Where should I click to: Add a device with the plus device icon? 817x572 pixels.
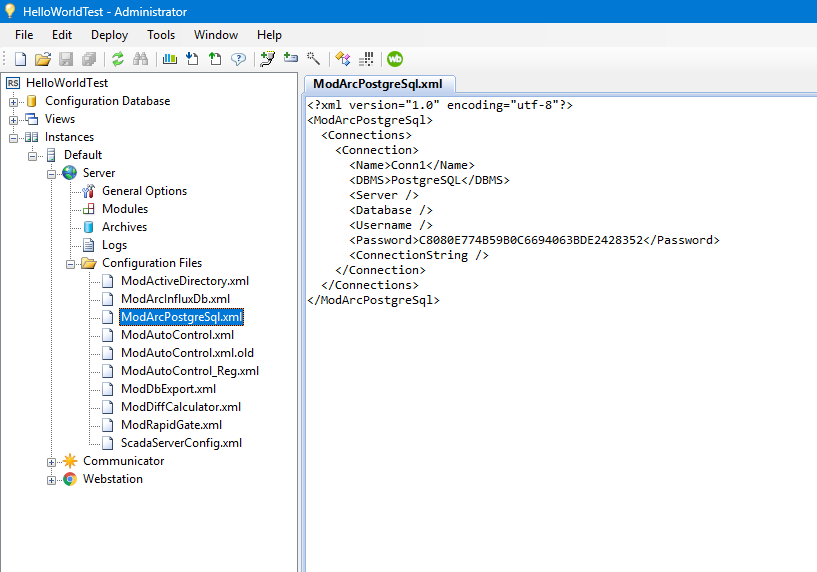tap(291, 58)
